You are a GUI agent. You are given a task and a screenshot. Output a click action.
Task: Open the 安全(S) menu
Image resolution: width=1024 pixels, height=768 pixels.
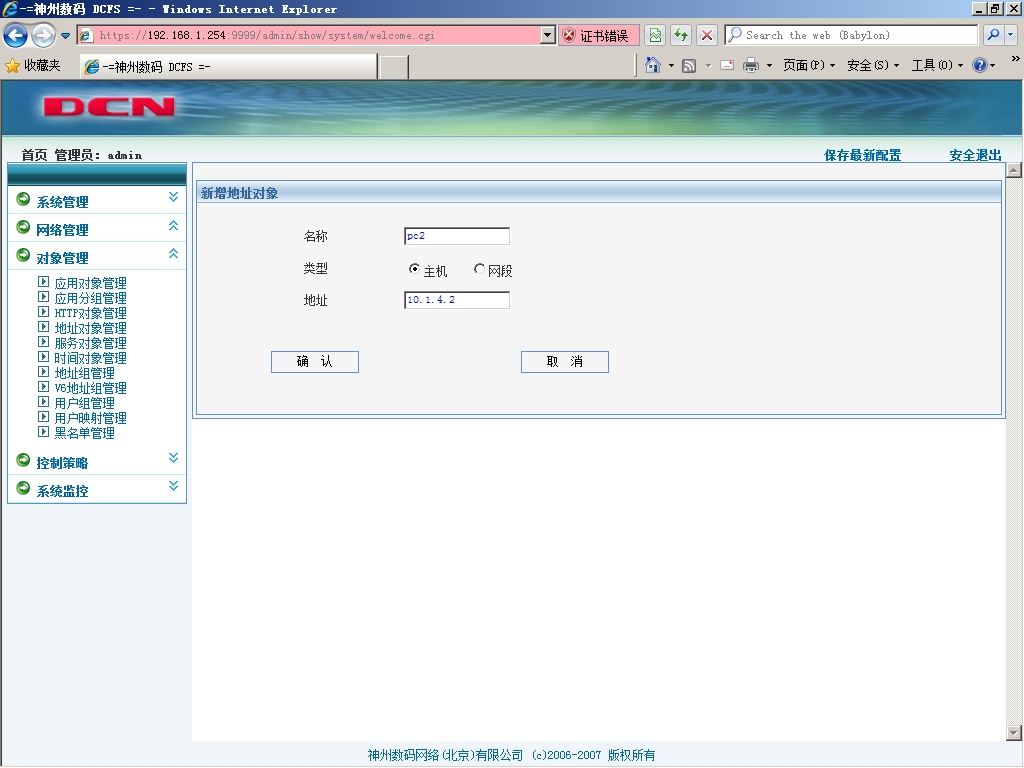tap(872, 65)
